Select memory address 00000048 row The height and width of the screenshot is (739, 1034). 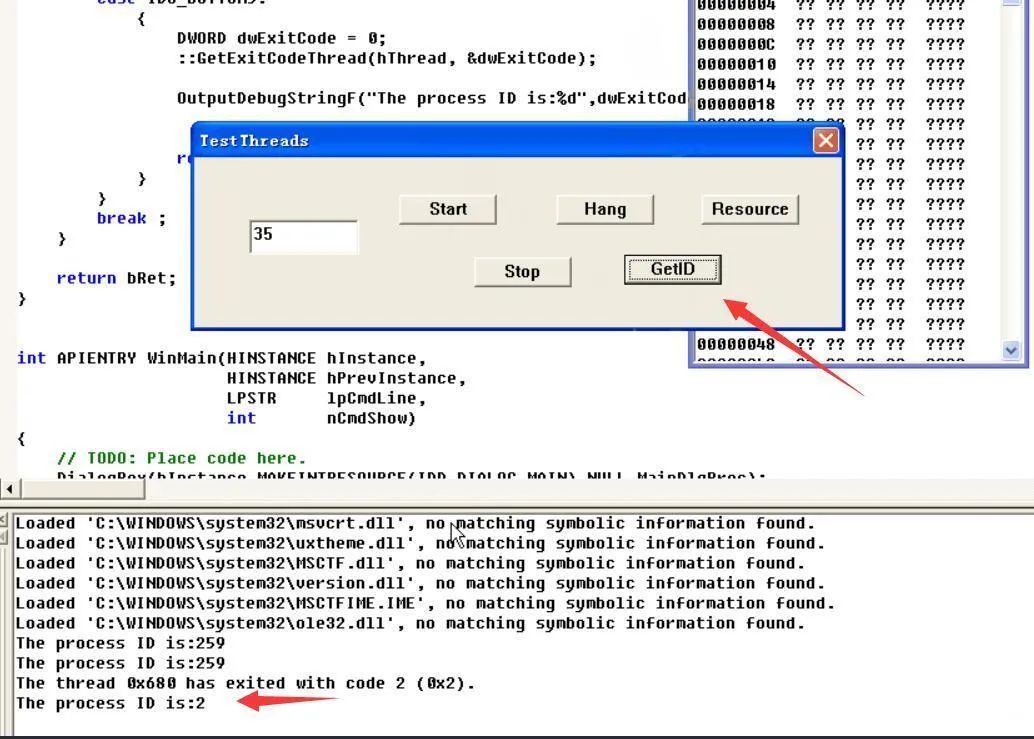click(x=831, y=344)
